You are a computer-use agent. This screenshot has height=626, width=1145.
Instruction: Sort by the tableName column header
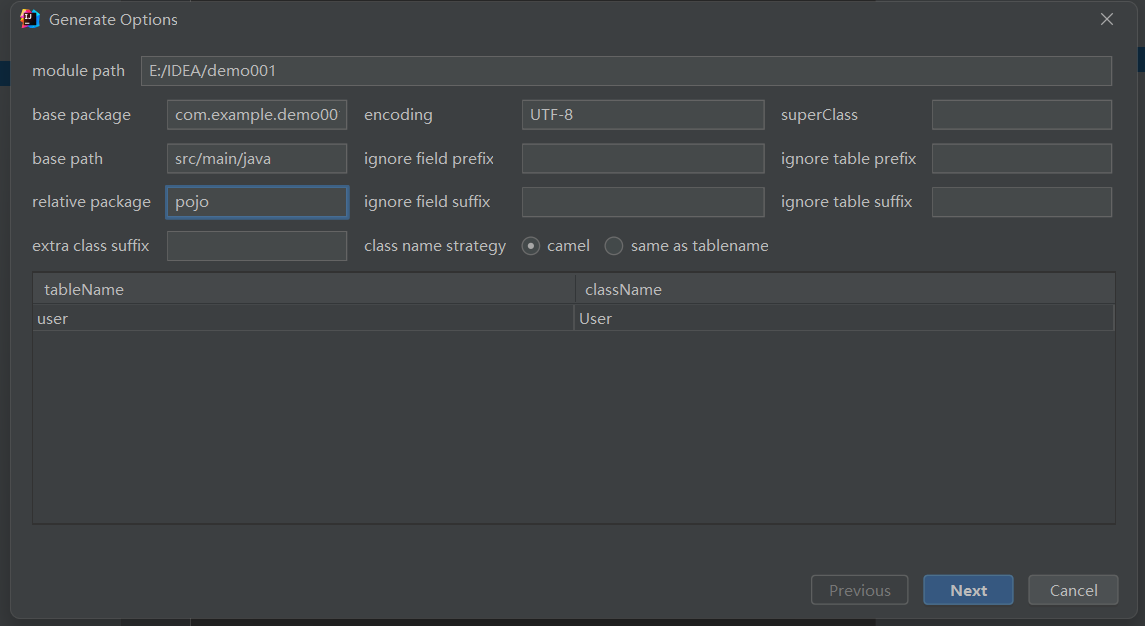(303, 289)
